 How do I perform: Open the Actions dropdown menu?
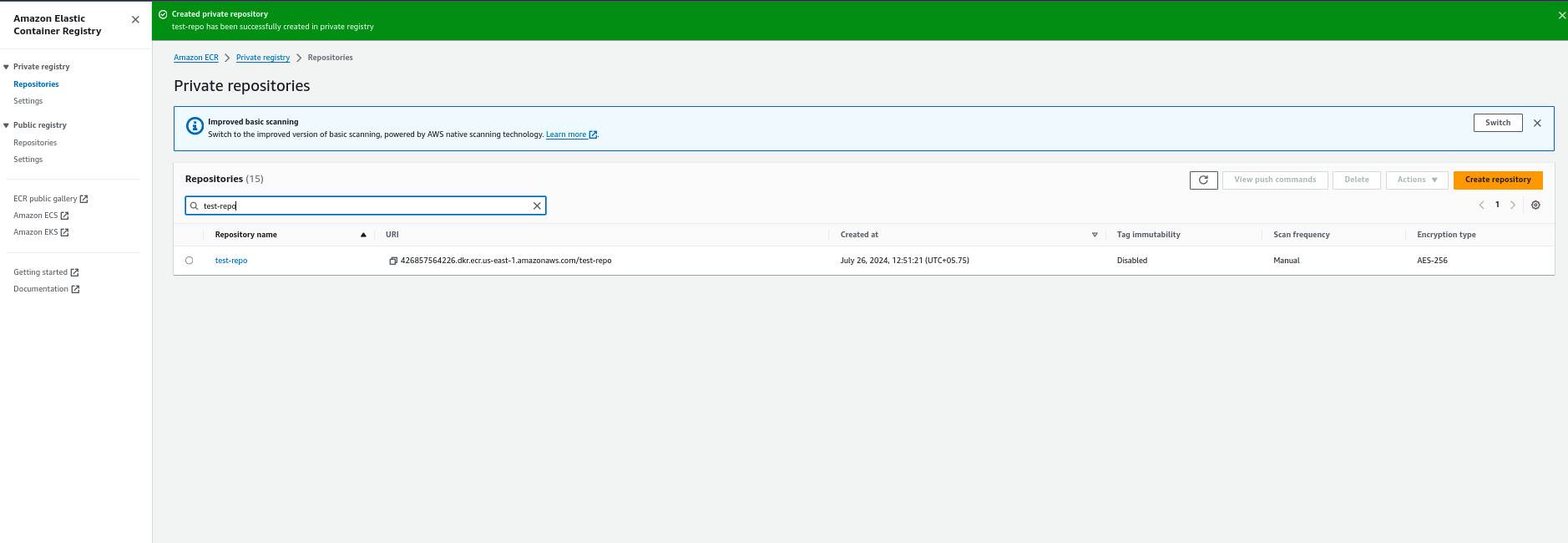coord(1416,180)
